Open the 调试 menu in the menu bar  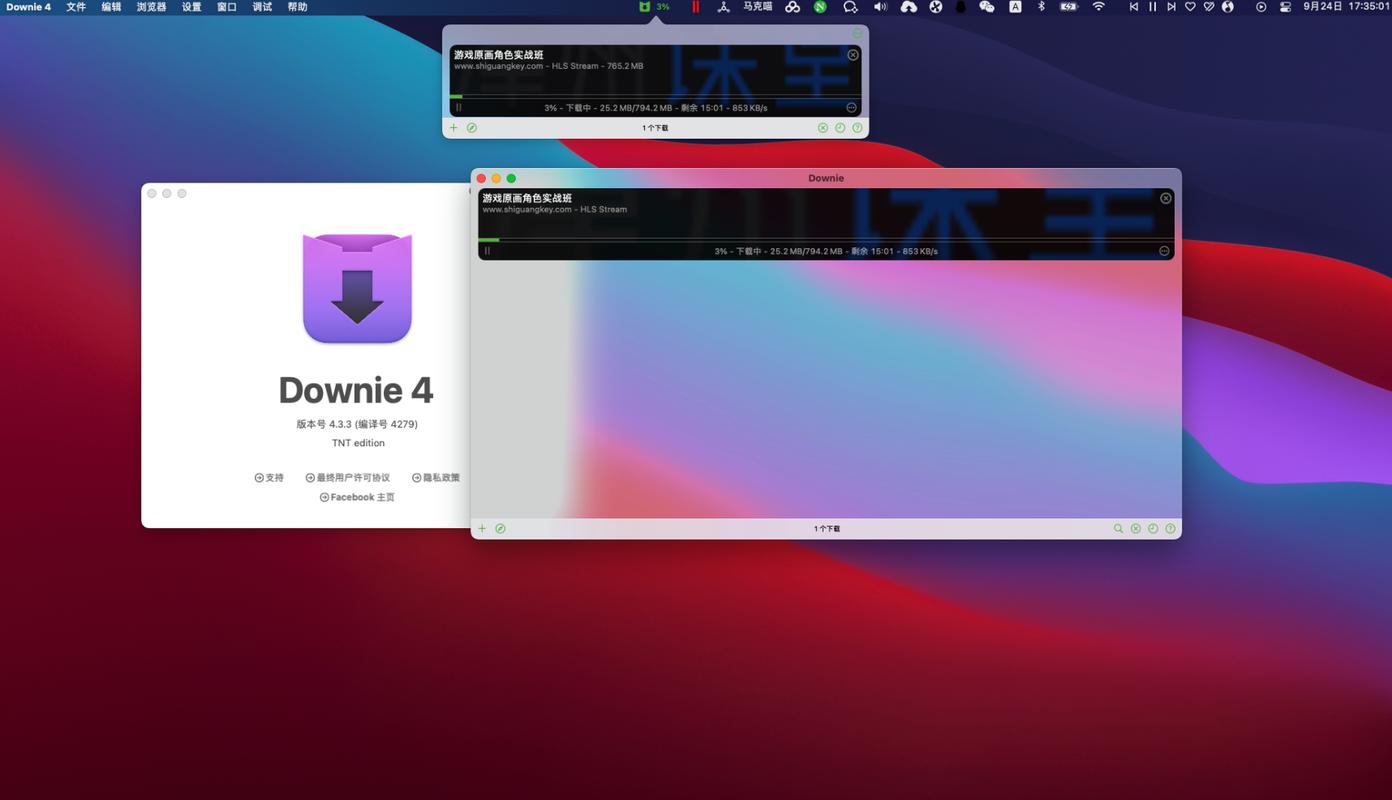(x=262, y=7)
